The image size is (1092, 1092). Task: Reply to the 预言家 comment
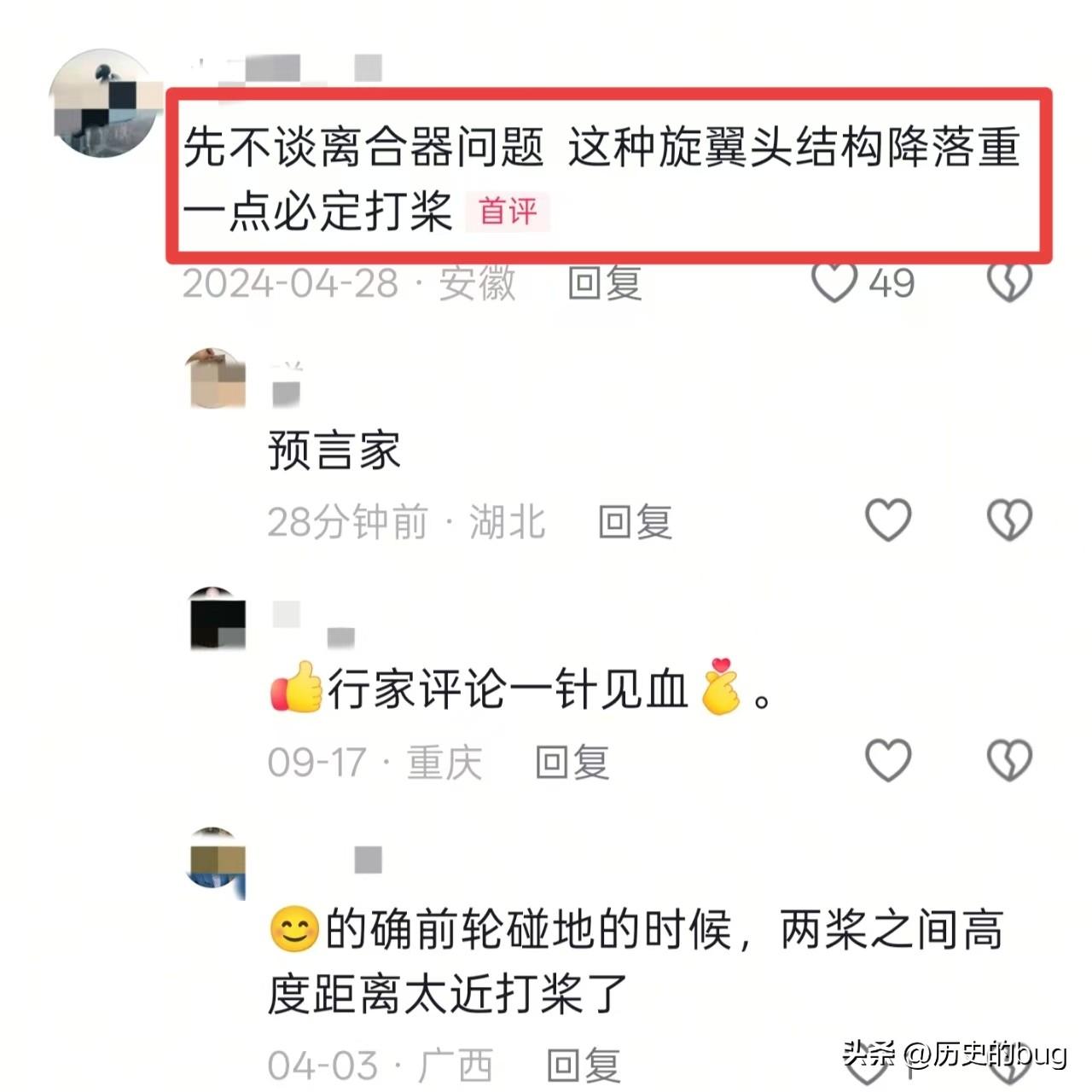point(636,522)
